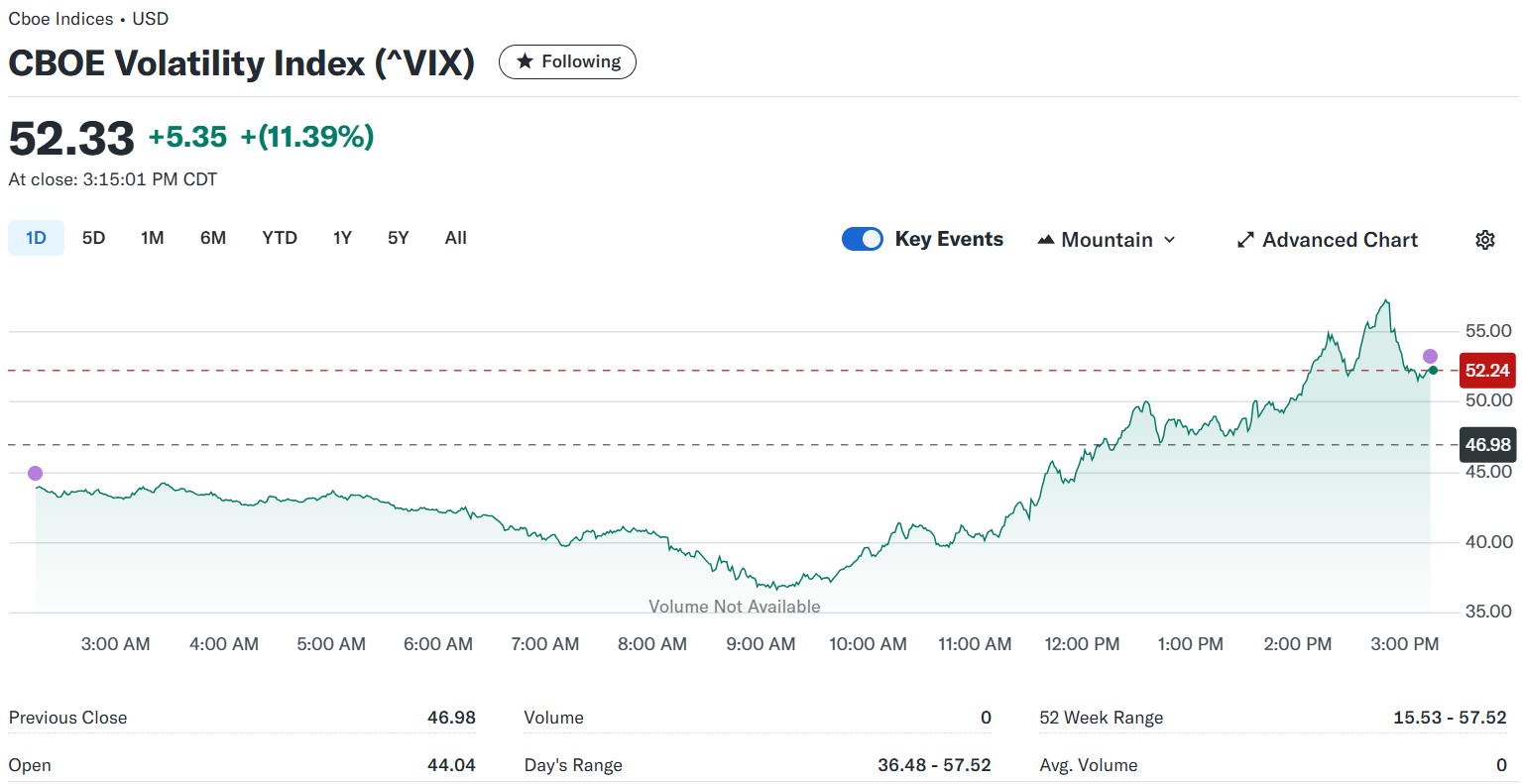Select the 1M range tab

point(152,238)
